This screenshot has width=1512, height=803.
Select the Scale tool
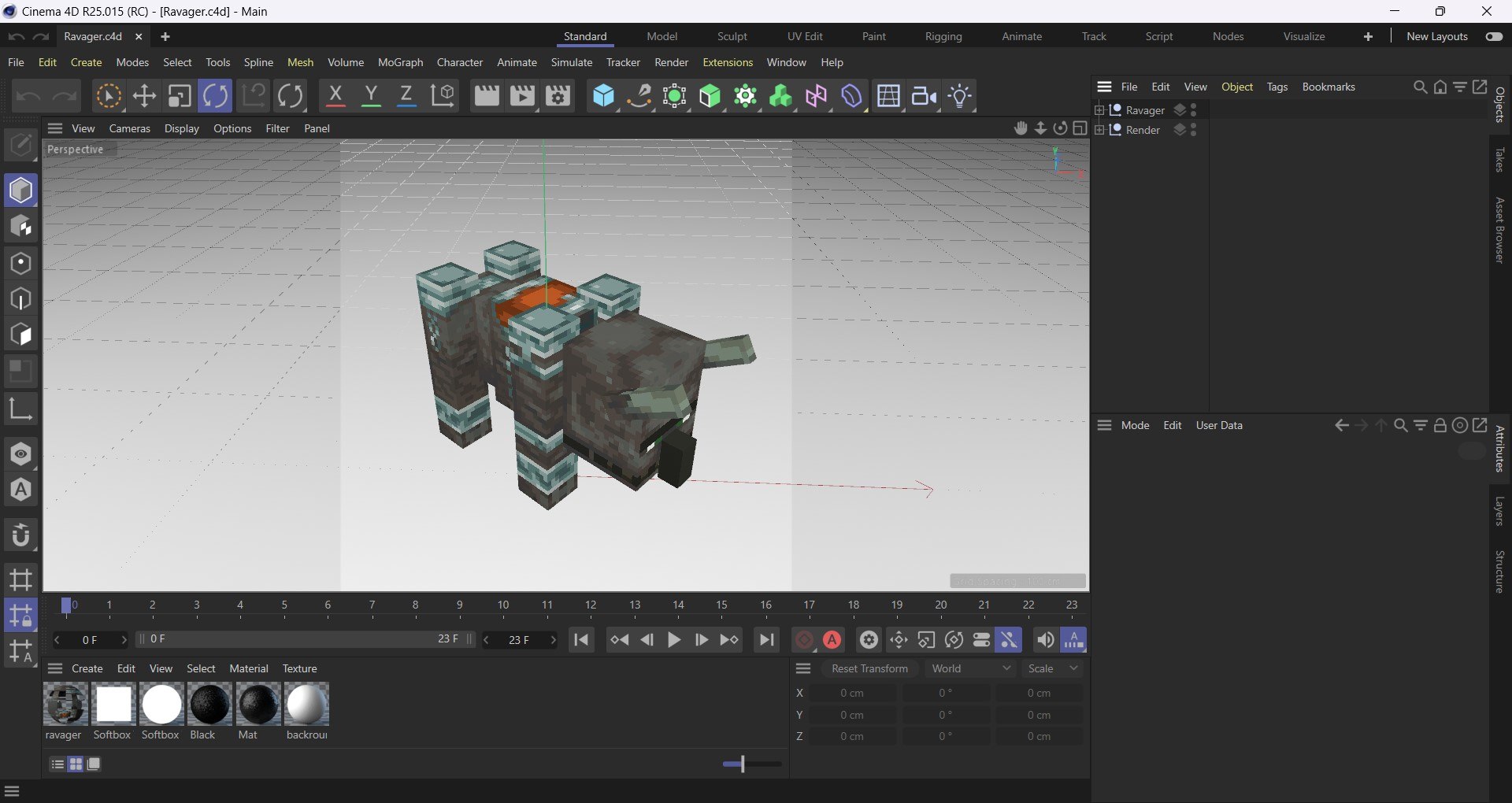coord(180,96)
